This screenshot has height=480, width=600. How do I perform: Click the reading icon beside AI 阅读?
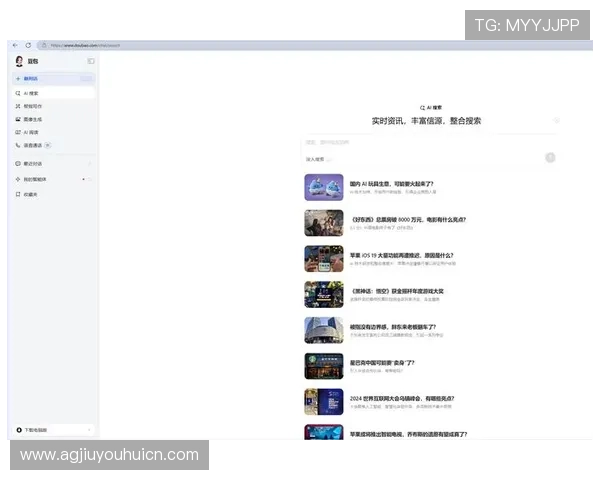[x=18, y=132]
